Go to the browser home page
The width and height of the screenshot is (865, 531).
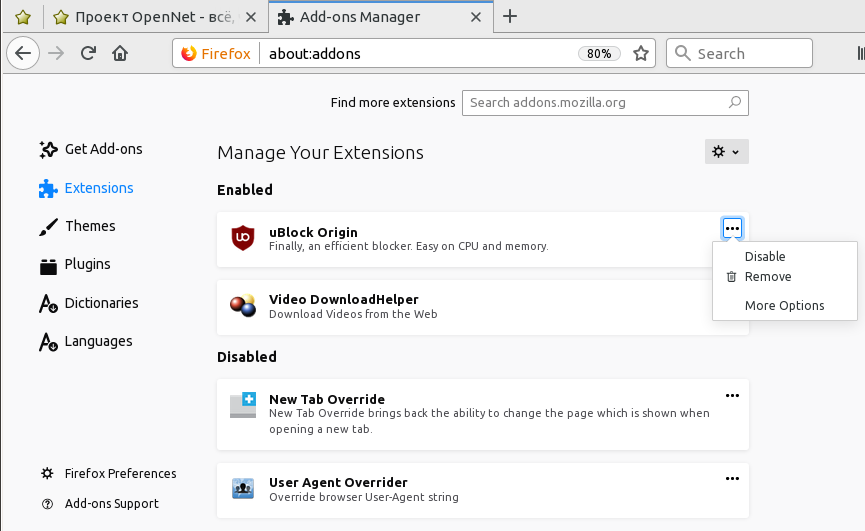(x=120, y=54)
